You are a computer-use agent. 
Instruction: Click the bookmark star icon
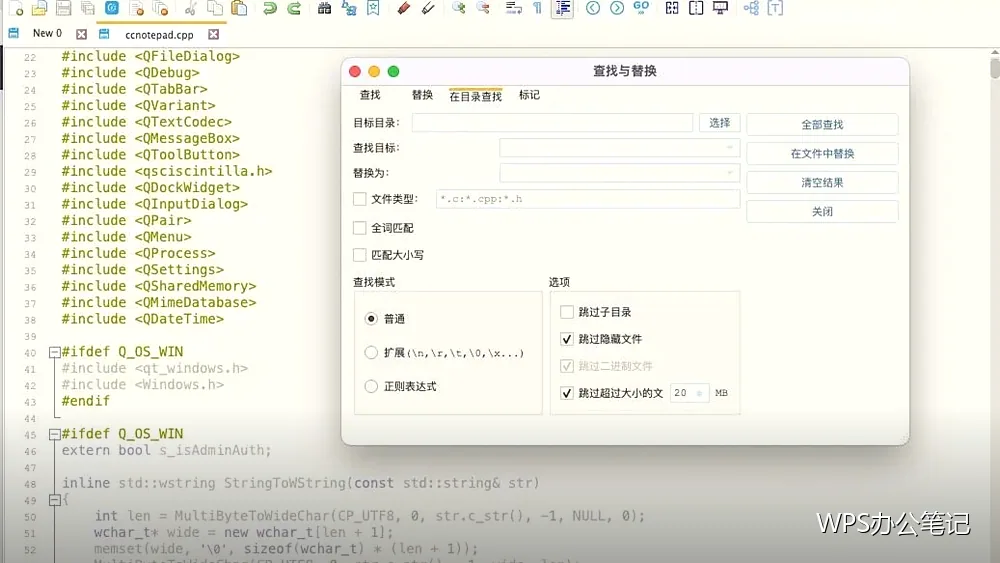click(x=373, y=8)
